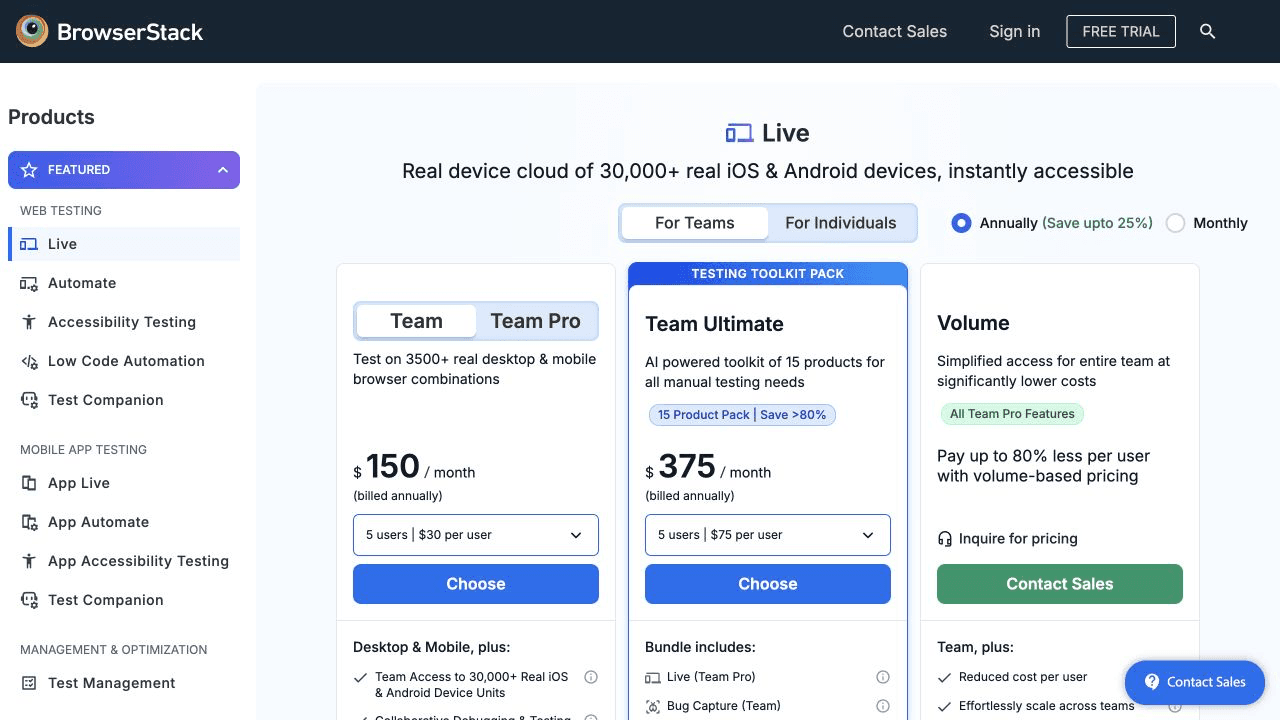Click checkmark beside Reduced cost per user
The width and height of the screenshot is (1280, 720).
pyautogui.click(x=945, y=677)
